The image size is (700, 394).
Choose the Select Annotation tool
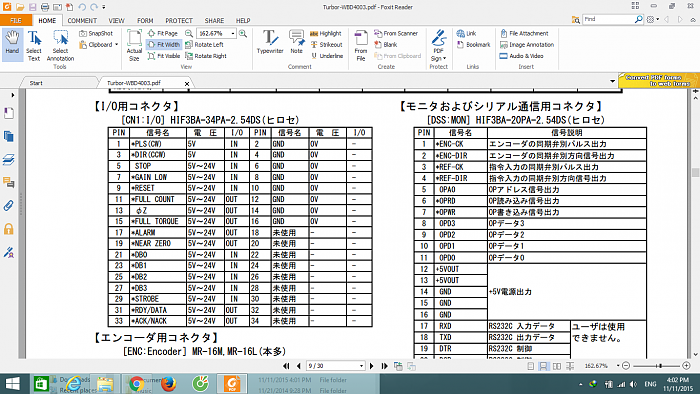(60, 46)
